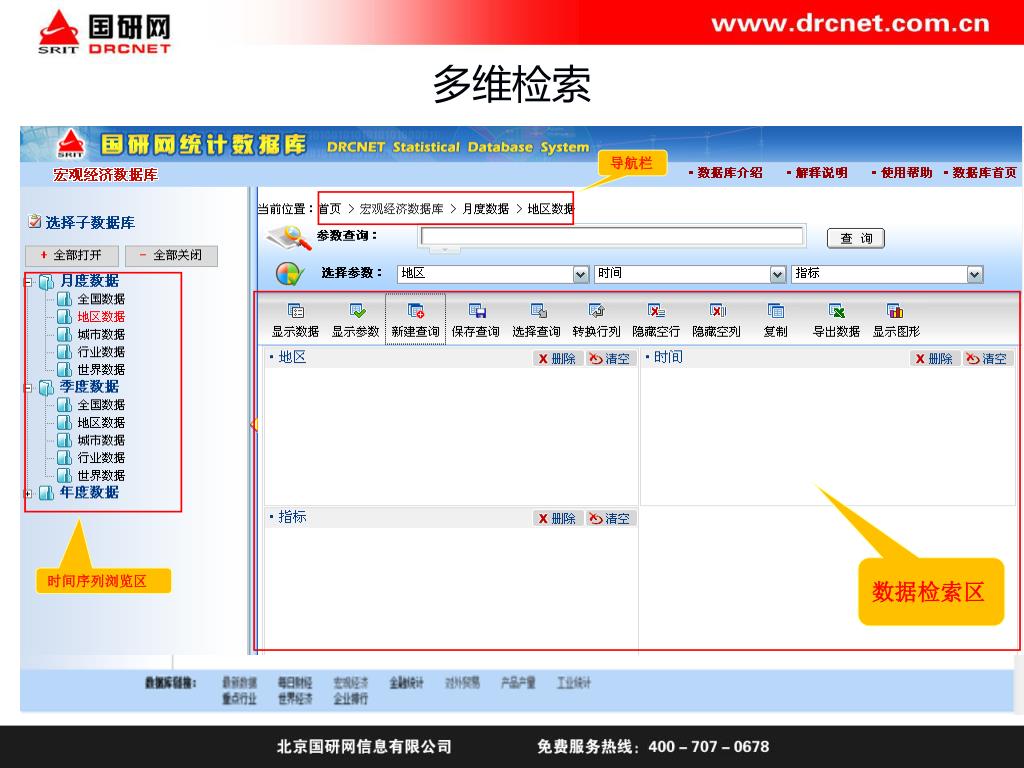Click the 金融统计 footer link

click(406, 683)
